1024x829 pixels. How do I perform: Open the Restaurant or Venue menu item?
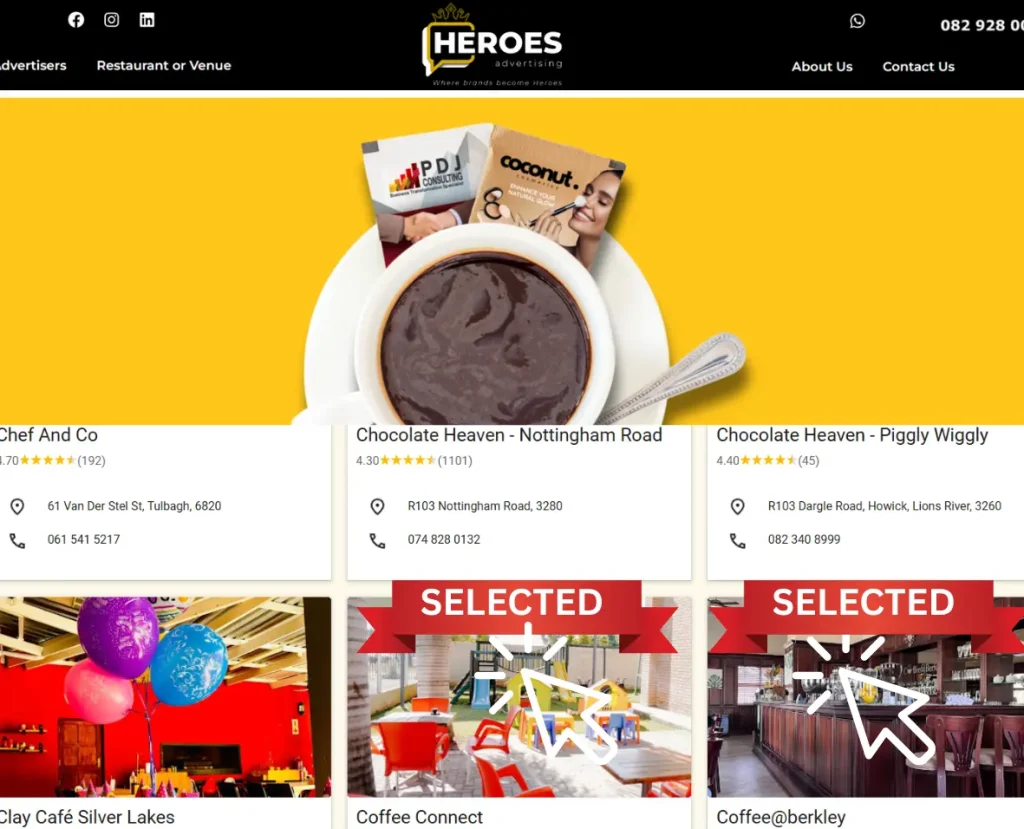[x=164, y=65]
